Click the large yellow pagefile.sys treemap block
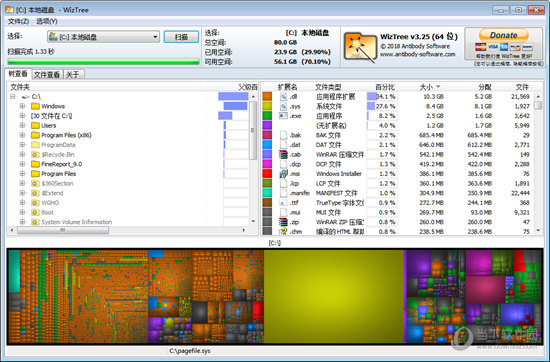 coord(334,296)
